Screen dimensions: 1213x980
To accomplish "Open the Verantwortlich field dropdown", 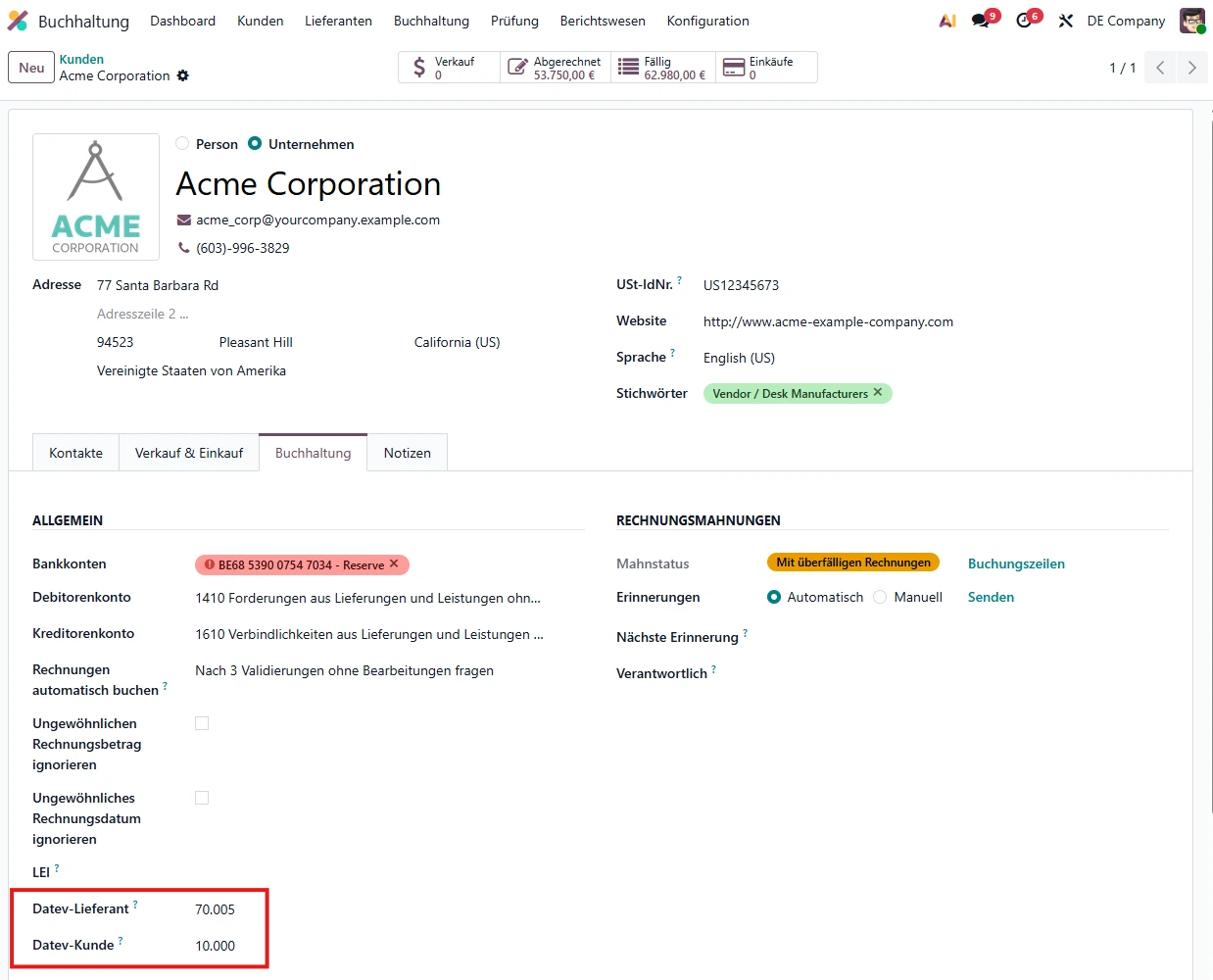I will pos(967,673).
